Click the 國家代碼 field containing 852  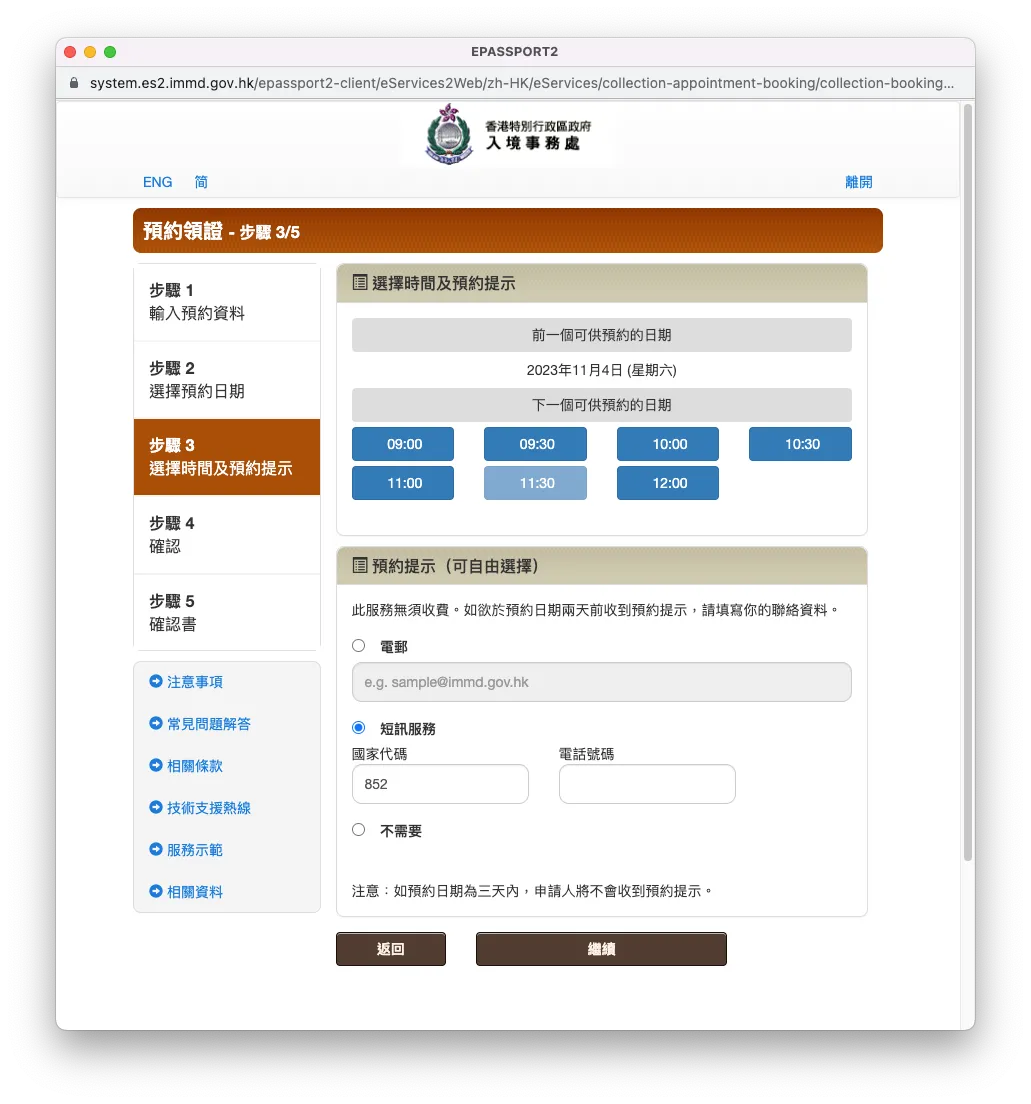point(440,784)
